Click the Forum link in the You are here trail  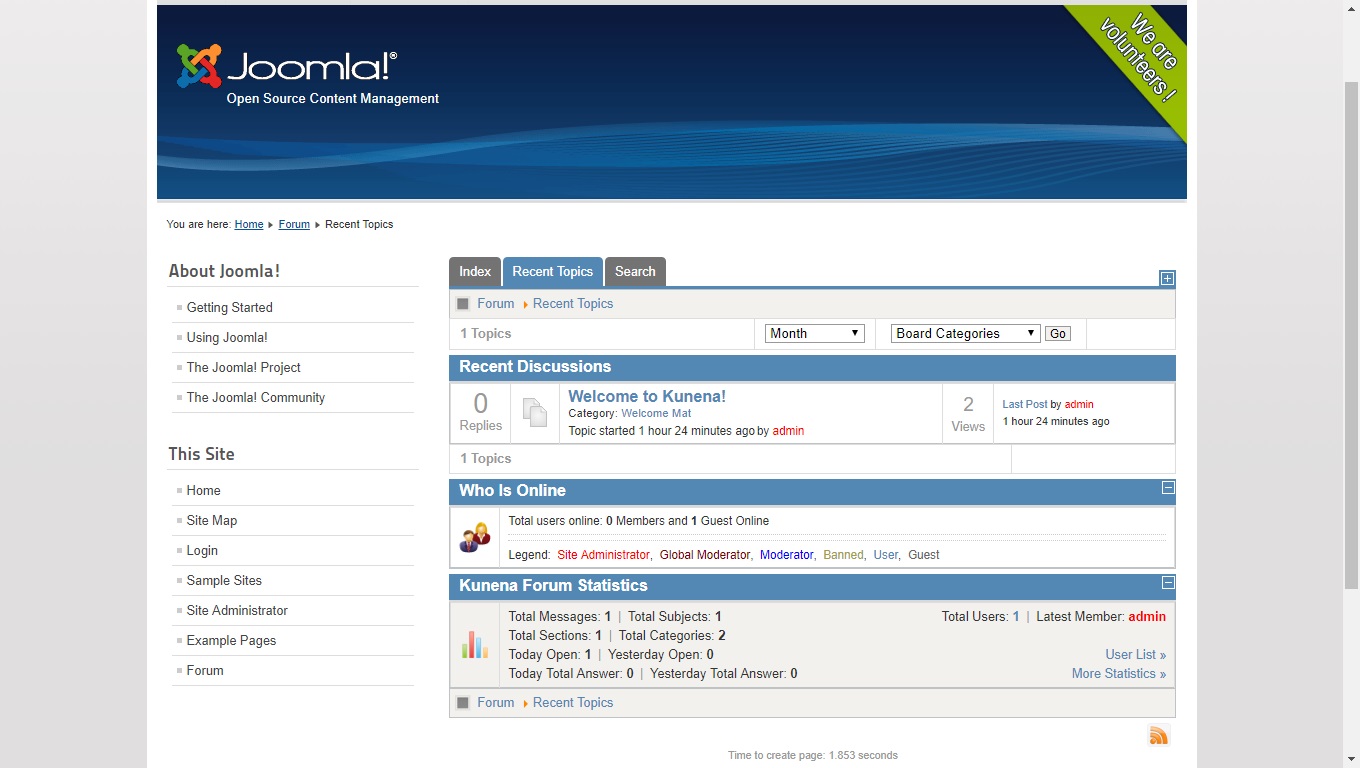coord(294,224)
